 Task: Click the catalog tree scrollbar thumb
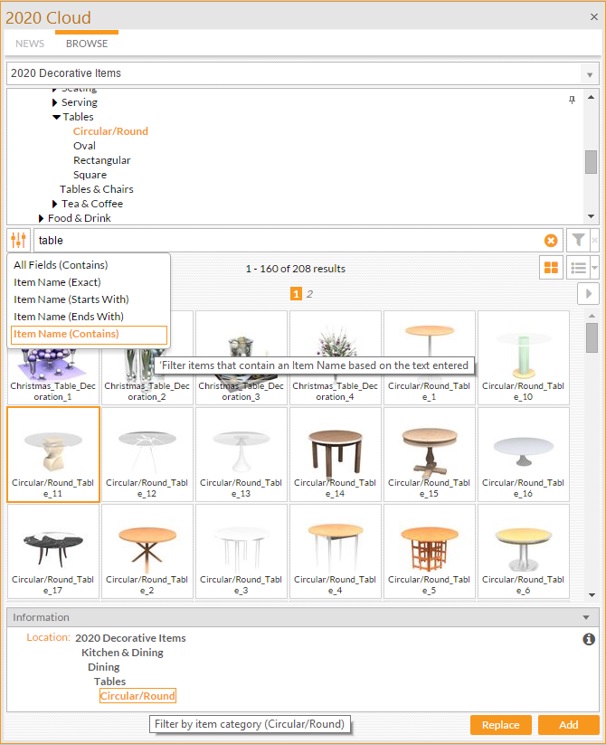591,162
